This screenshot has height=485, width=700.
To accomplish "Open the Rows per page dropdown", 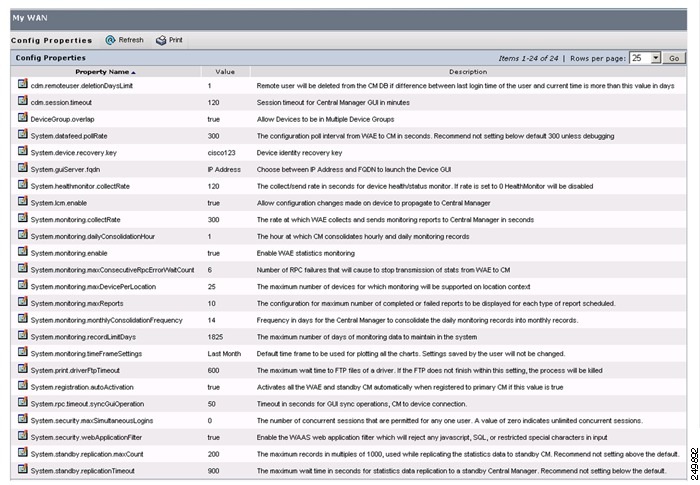I will point(645,58).
